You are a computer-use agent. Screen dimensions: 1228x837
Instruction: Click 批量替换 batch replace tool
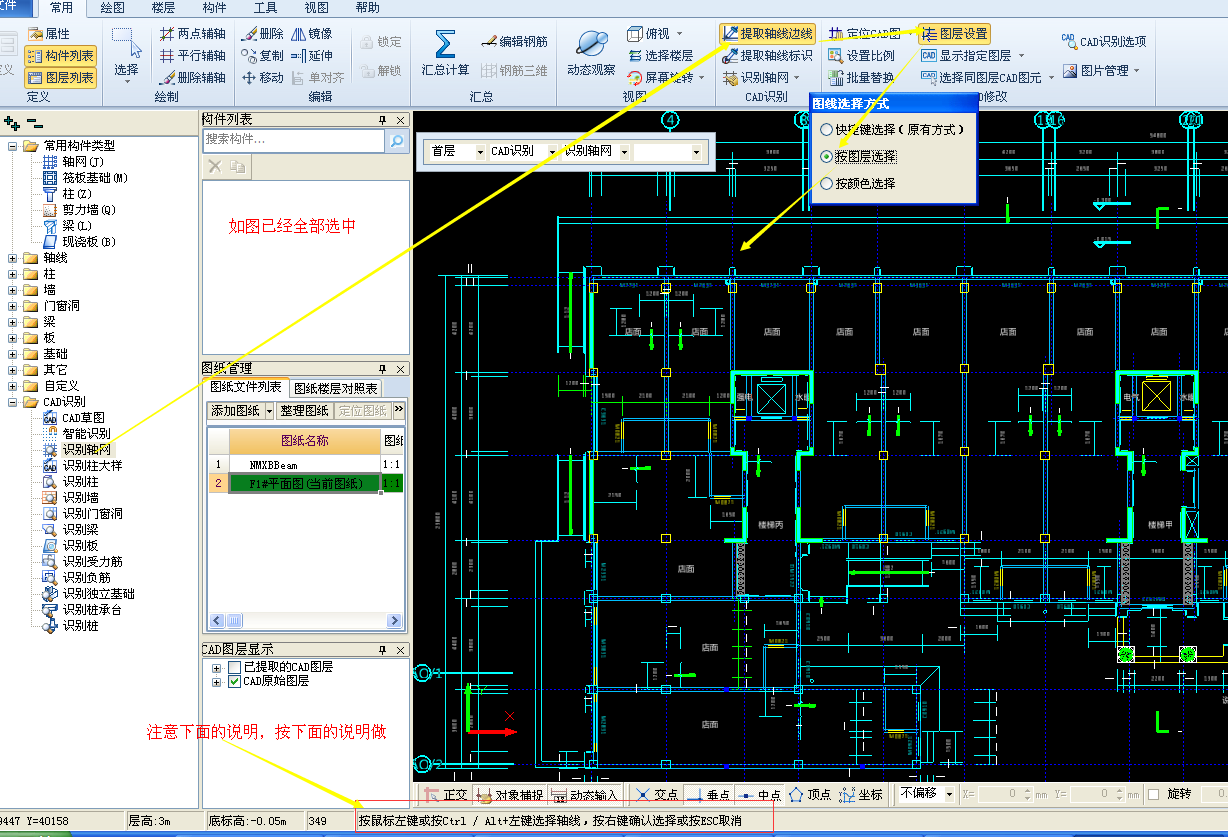pos(862,77)
